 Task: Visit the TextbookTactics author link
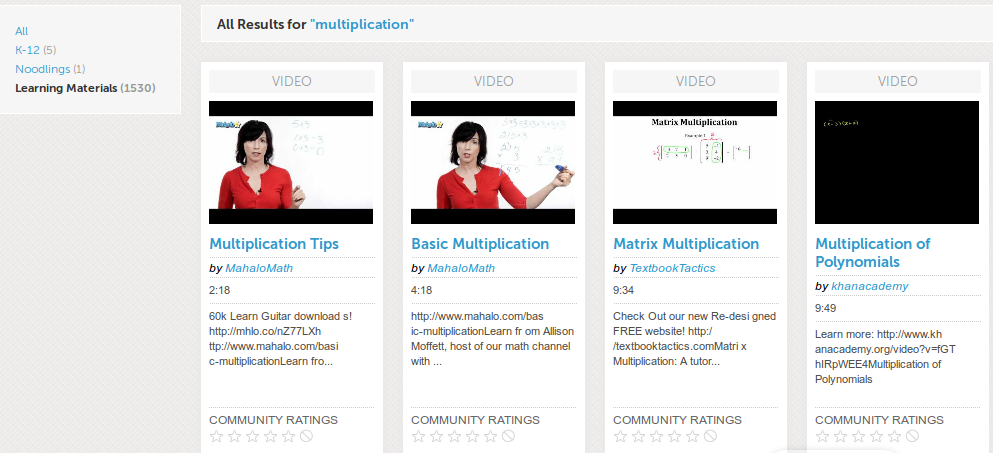673,268
